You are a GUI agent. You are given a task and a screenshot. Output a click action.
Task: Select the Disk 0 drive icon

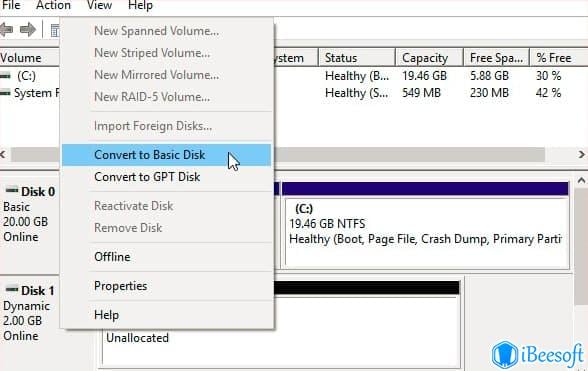coord(12,191)
